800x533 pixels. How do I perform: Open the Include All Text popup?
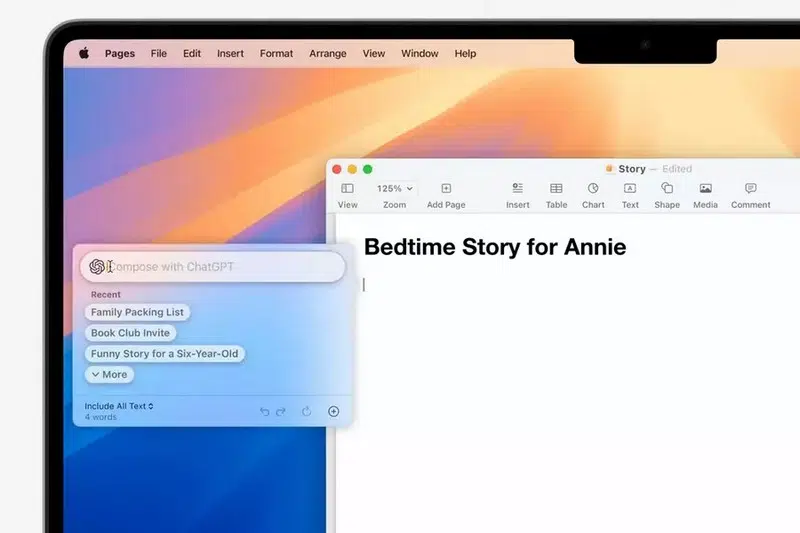click(x=119, y=406)
